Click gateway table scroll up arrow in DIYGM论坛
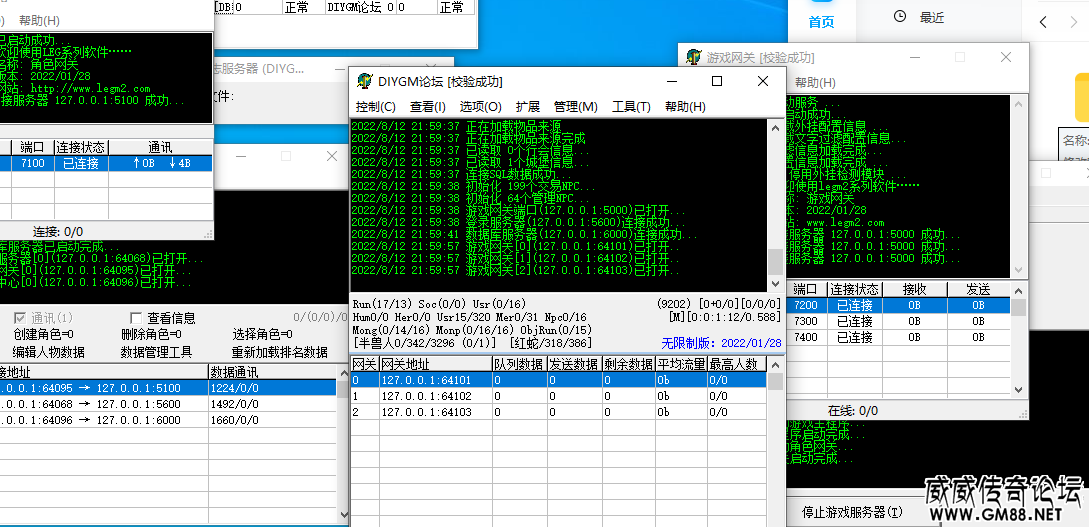1089x527 pixels. pos(775,365)
